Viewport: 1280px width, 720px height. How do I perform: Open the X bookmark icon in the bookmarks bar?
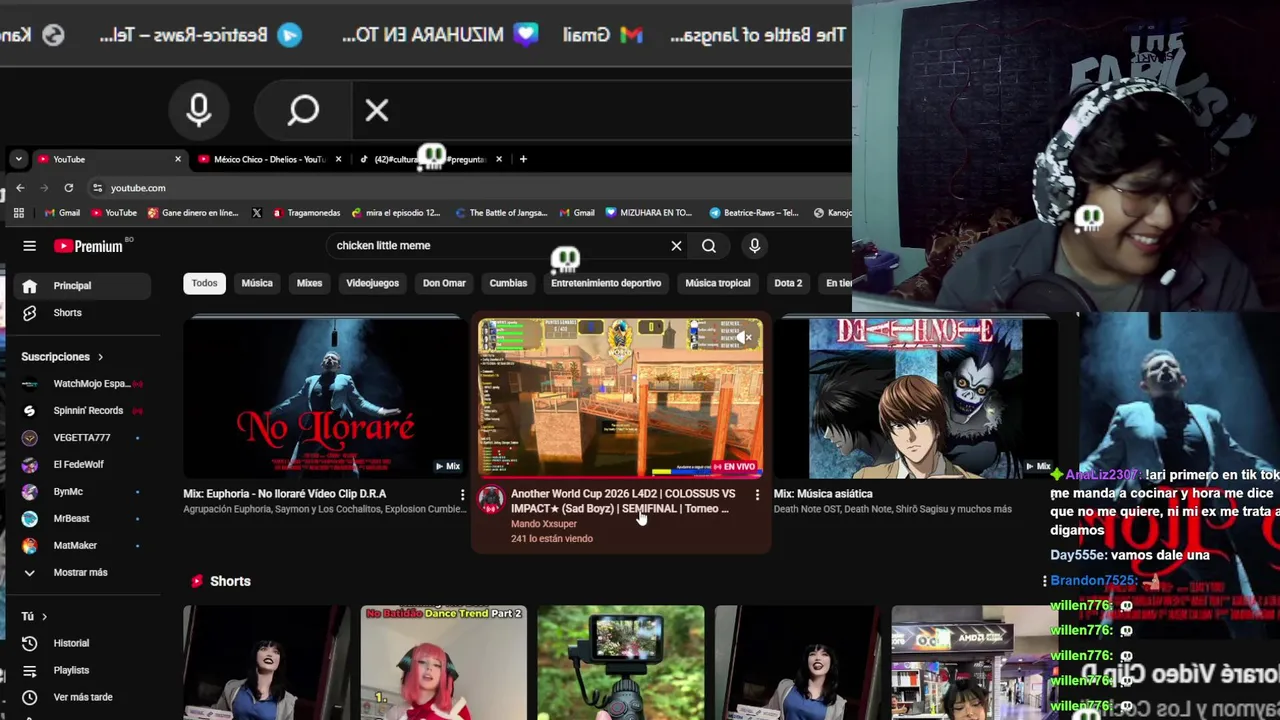point(257,213)
